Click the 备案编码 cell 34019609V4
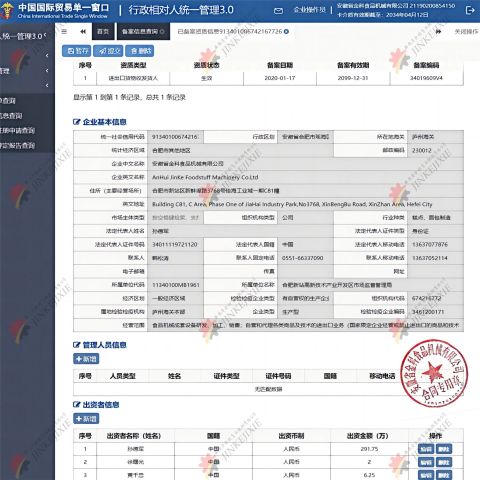Viewport: 480px width, 480px height. pos(426,78)
